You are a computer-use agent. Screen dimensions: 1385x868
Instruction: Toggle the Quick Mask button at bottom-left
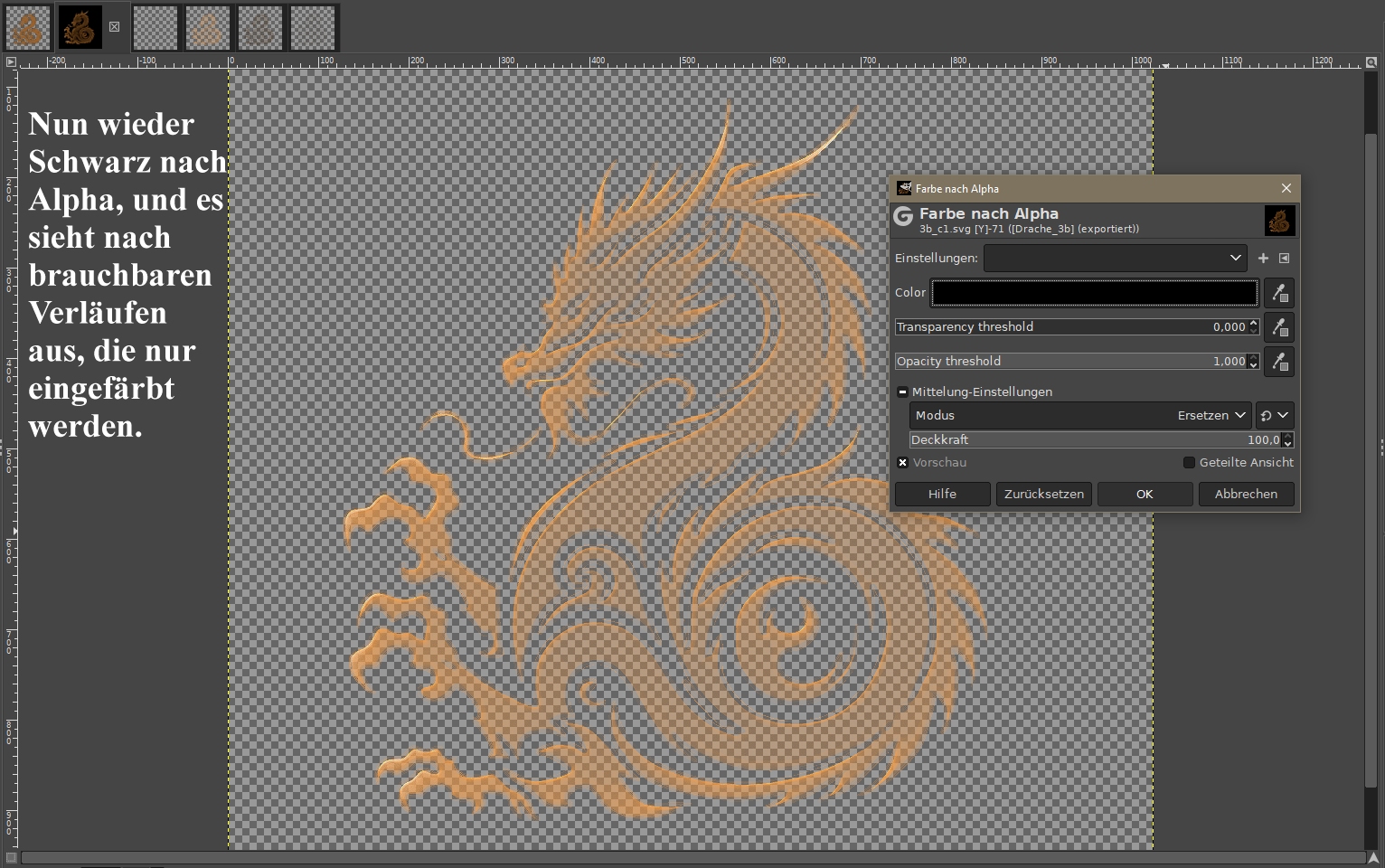pyautogui.click(x=11, y=858)
